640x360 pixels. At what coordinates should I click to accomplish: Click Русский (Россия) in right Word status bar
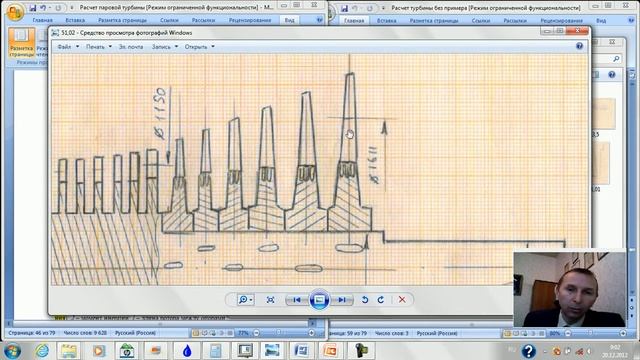437,333
